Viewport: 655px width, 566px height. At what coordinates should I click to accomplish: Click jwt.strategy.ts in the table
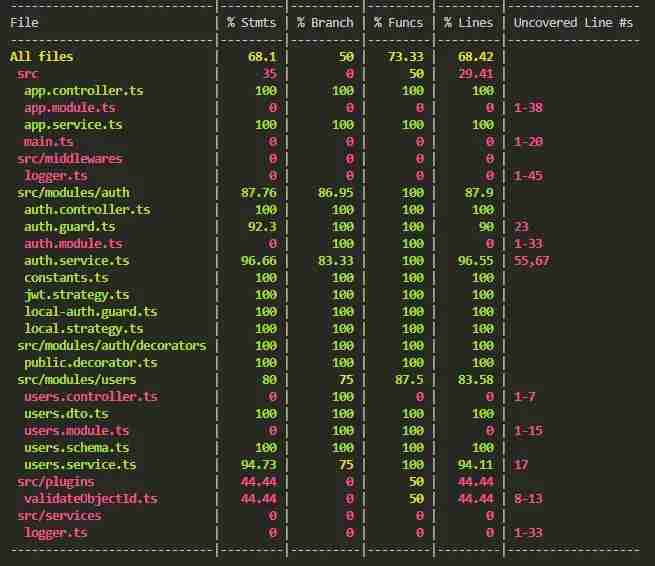pos(77,295)
